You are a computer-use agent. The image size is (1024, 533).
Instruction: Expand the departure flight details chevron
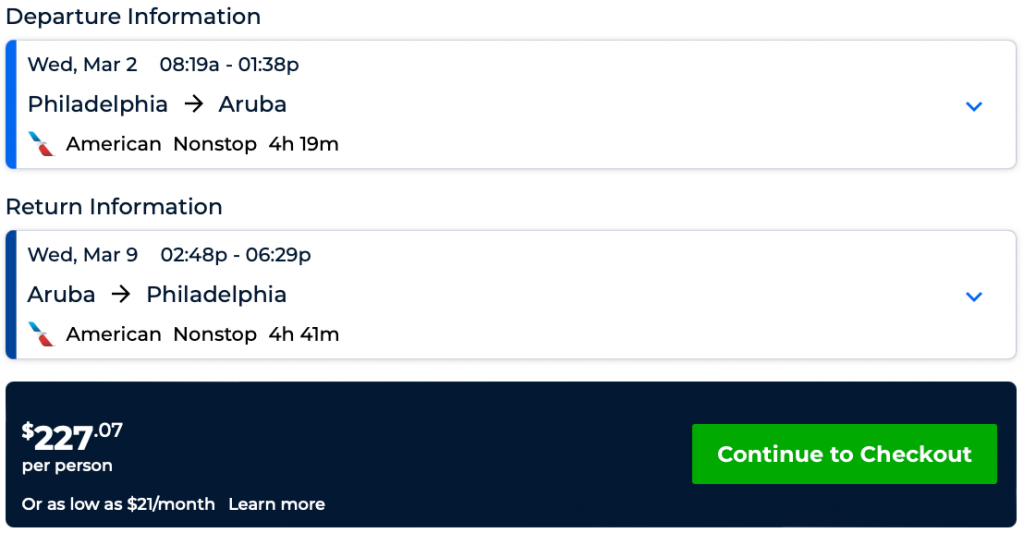[x=974, y=106]
